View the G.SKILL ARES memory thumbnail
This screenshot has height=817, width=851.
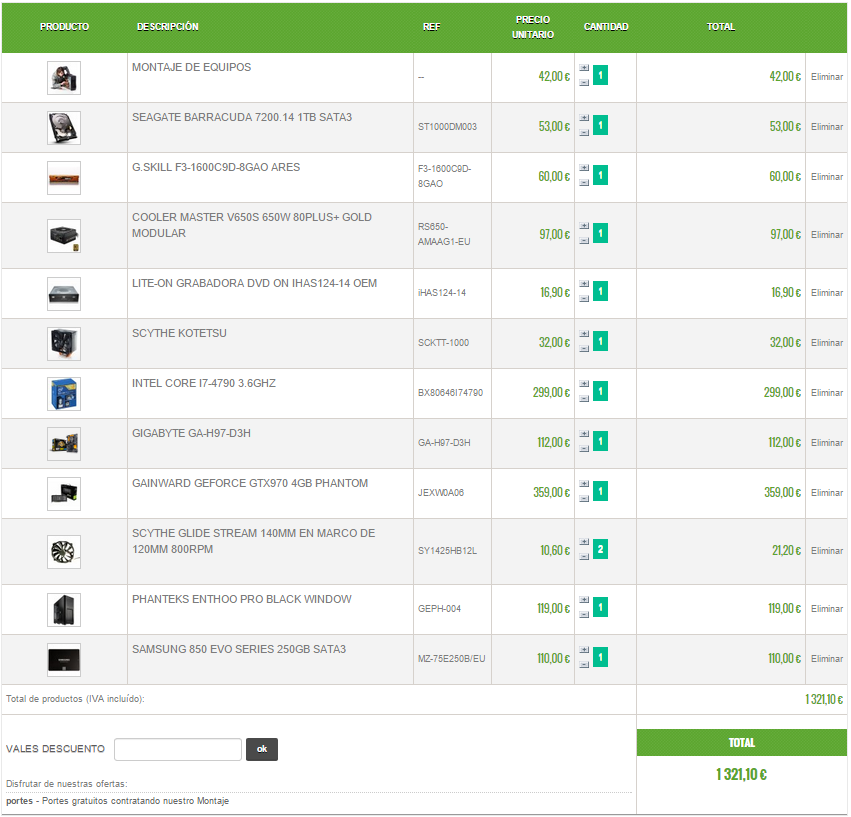click(64, 178)
